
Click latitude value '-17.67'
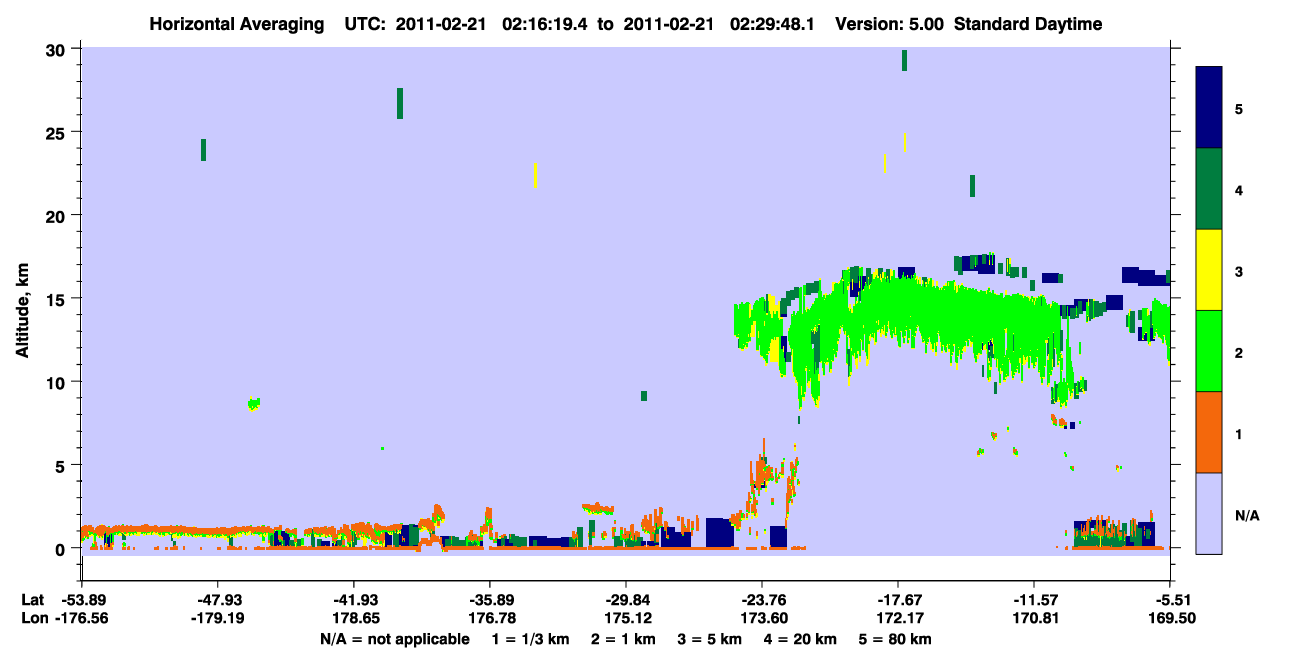(898, 600)
